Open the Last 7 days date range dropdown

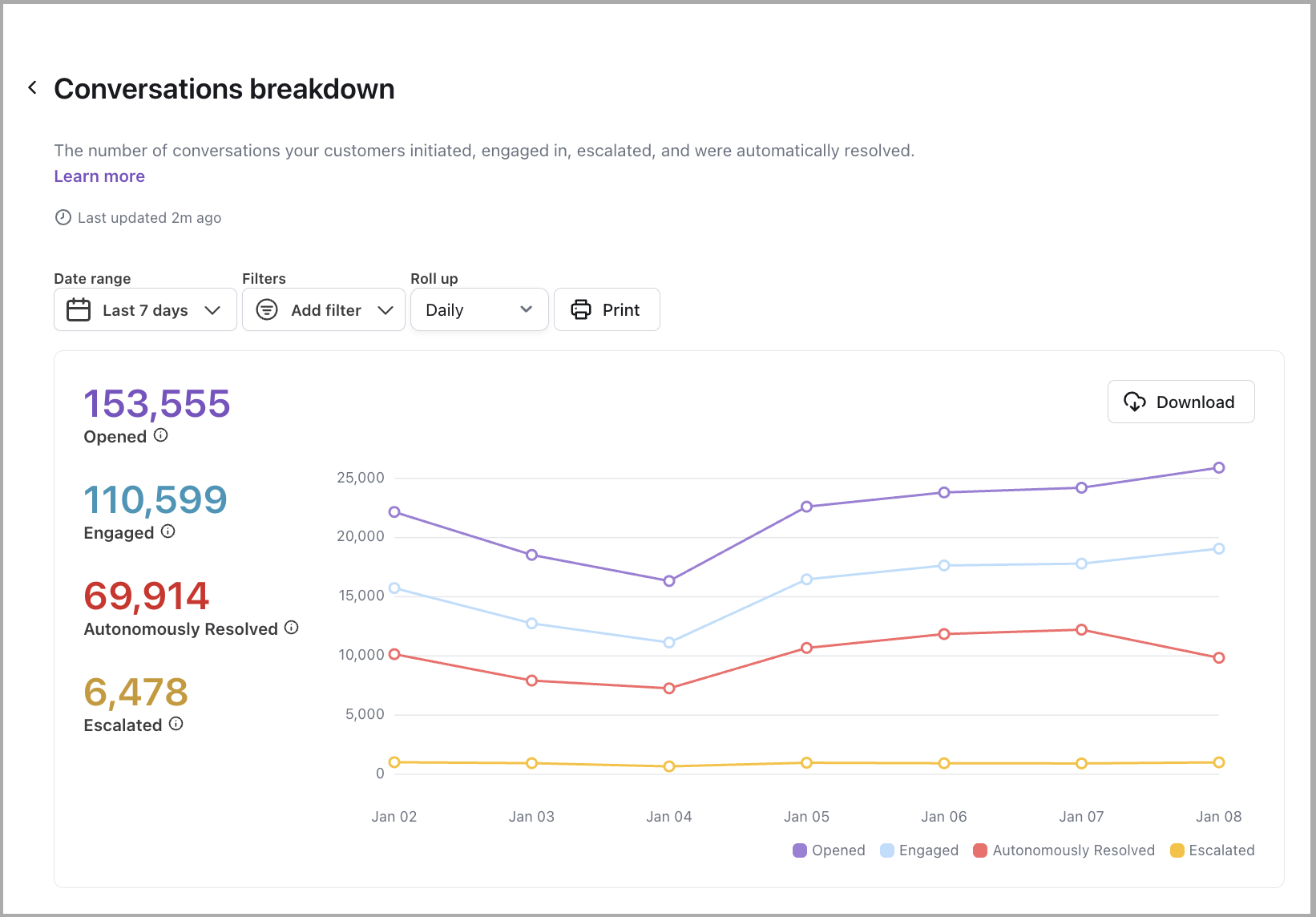(145, 309)
